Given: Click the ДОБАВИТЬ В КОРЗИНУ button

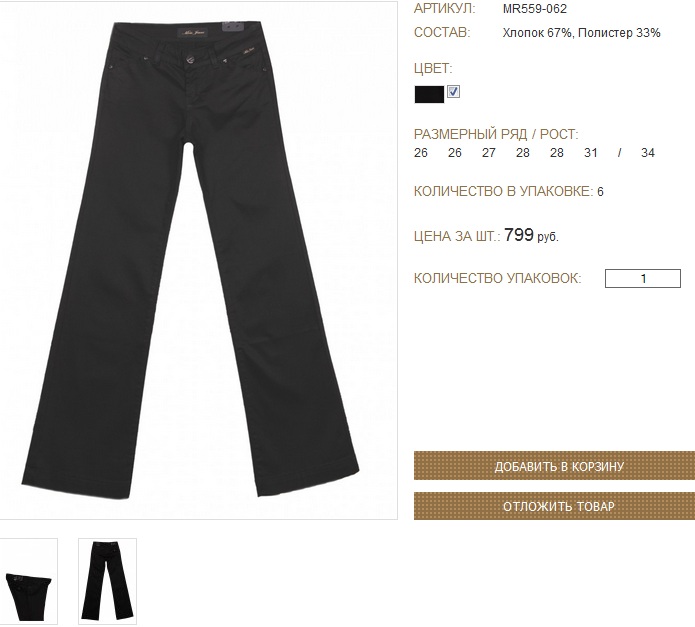Looking at the screenshot, I should (554, 466).
